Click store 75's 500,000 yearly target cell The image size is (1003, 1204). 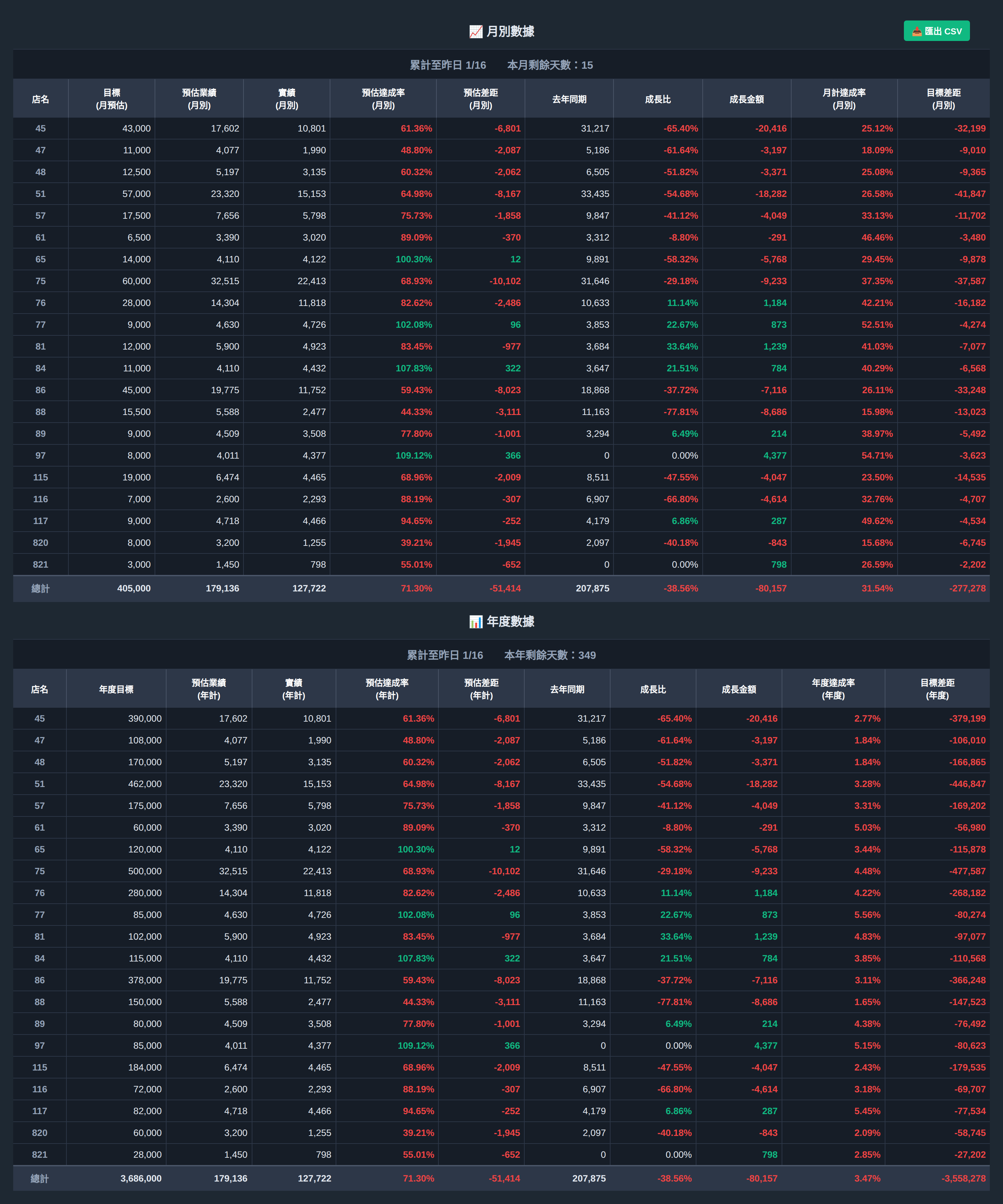[144, 871]
